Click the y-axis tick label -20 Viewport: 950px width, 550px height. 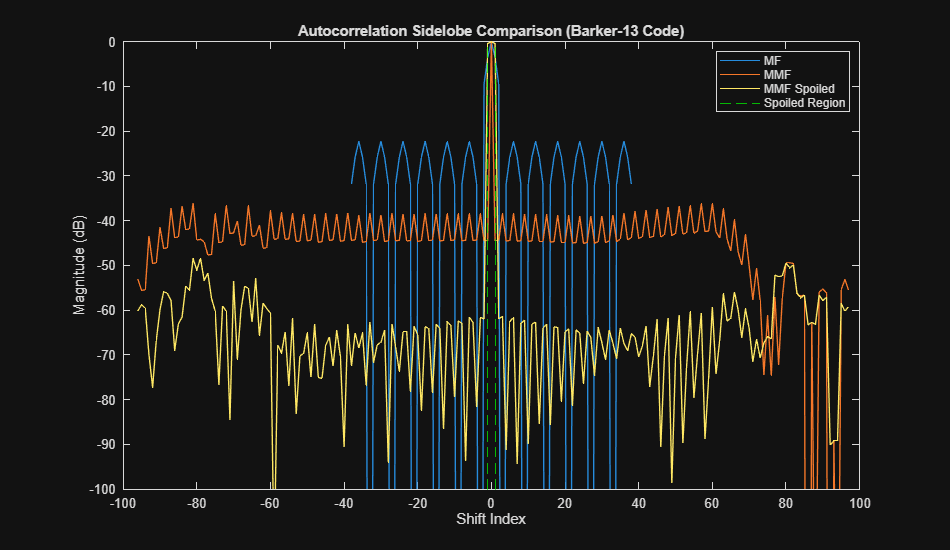point(105,131)
